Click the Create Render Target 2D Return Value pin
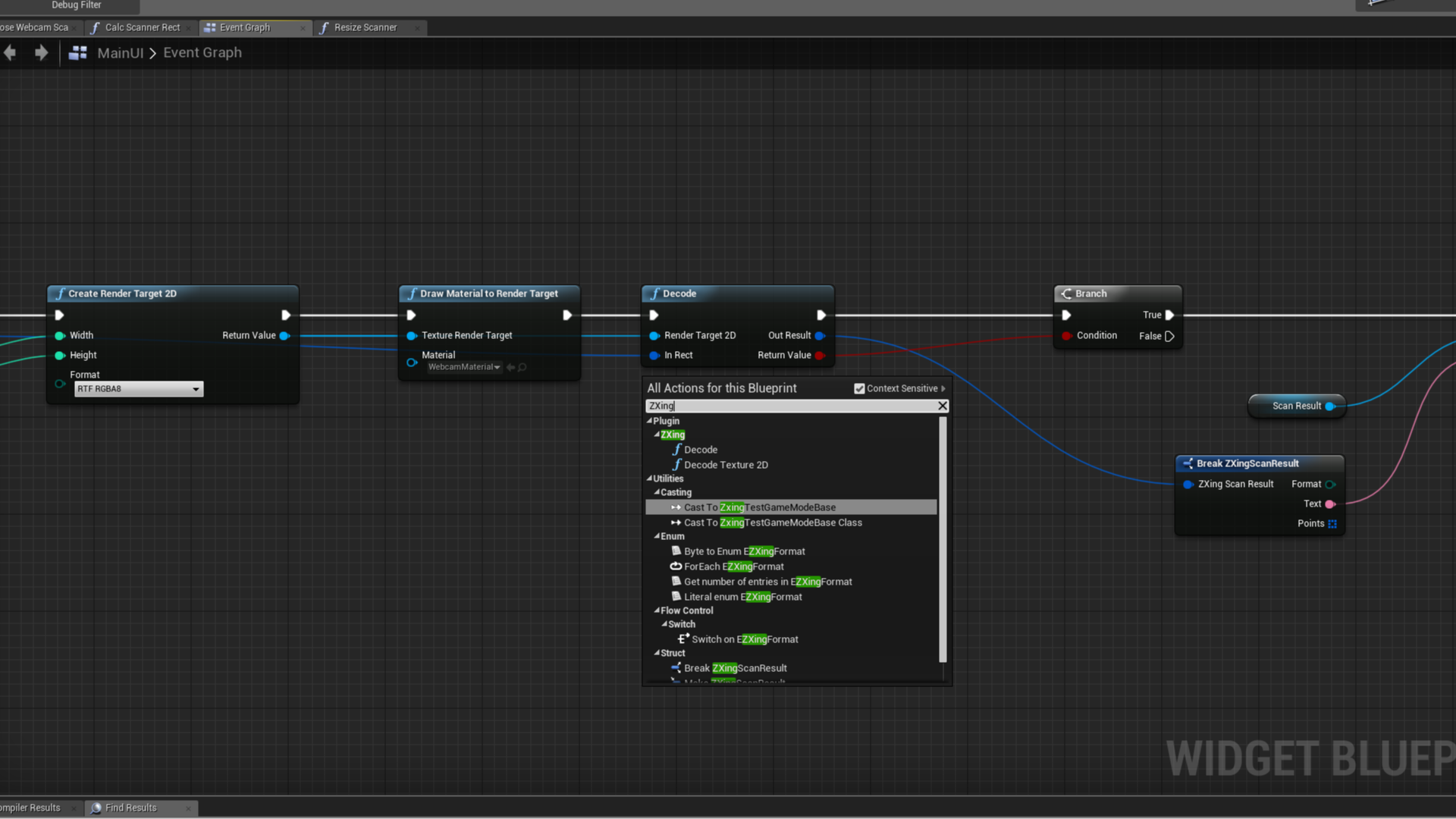1456x819 pixels. click(x=284, y=335)
